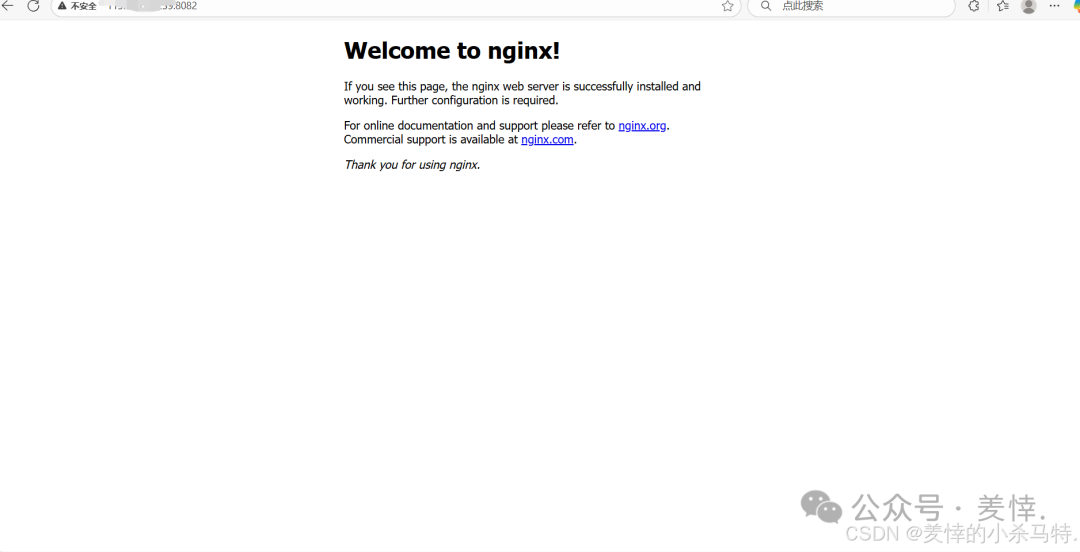Open the browser extensions puzzle icon
Viewport: 1080px width, 552px height.
pyautogui.click(x=974, y=6)
